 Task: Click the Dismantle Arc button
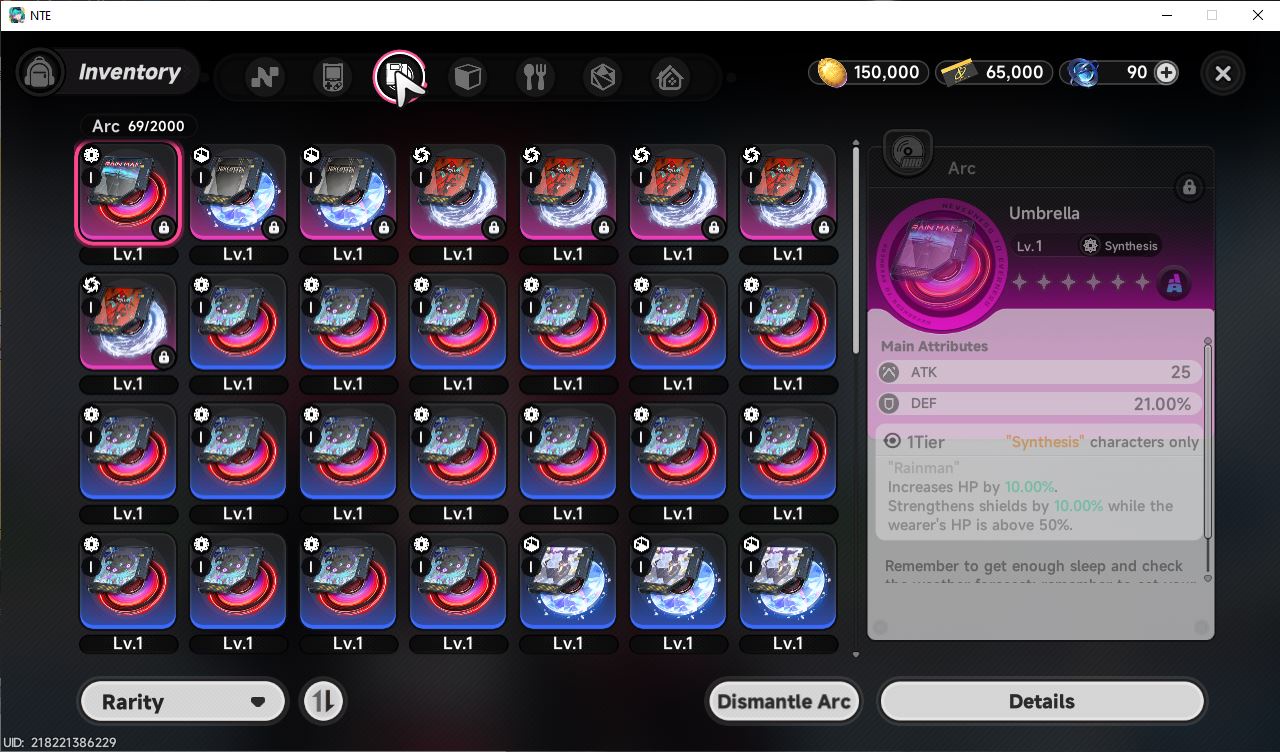coord(784,701)
